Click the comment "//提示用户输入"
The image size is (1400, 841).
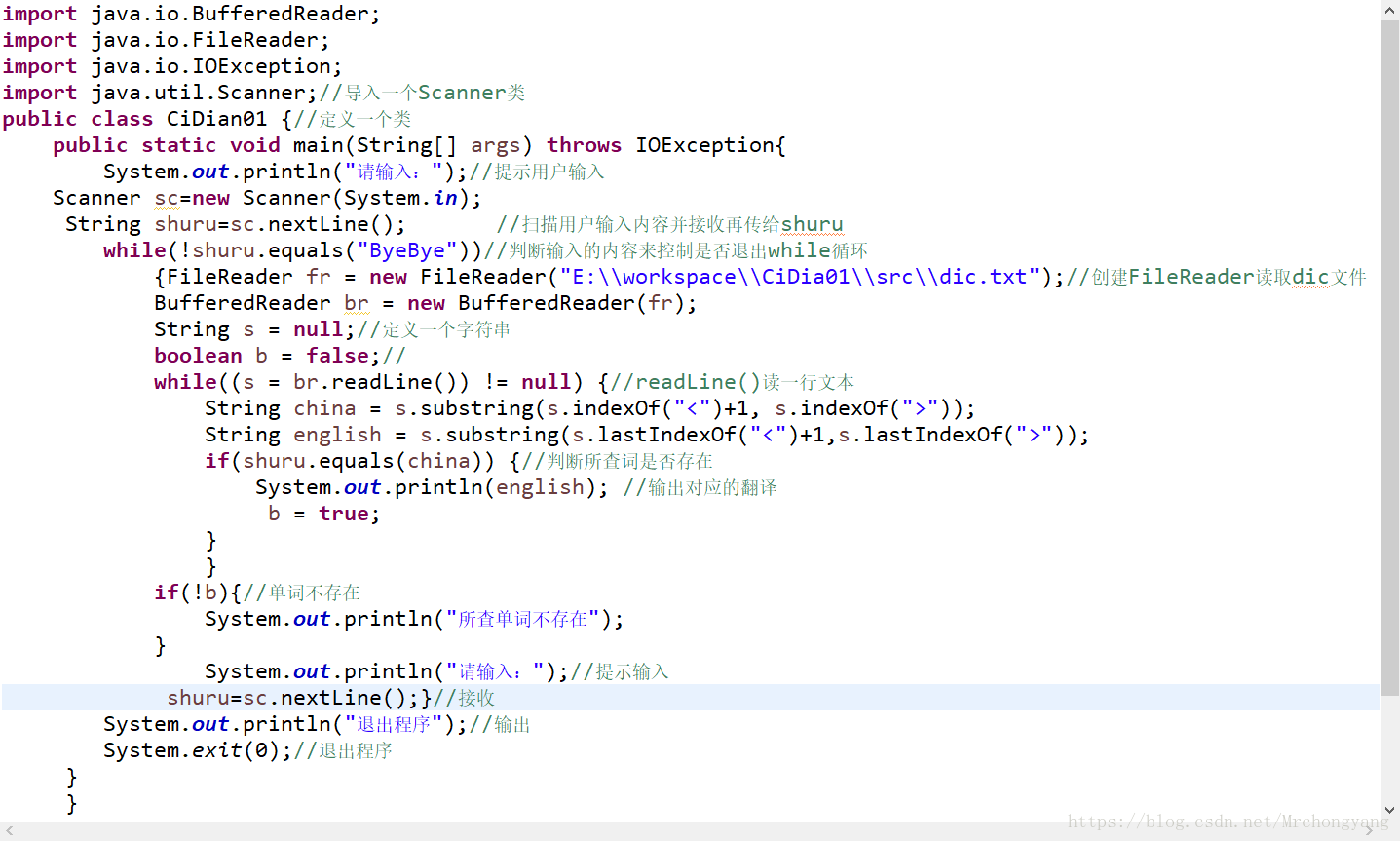[x=537, y=172]
